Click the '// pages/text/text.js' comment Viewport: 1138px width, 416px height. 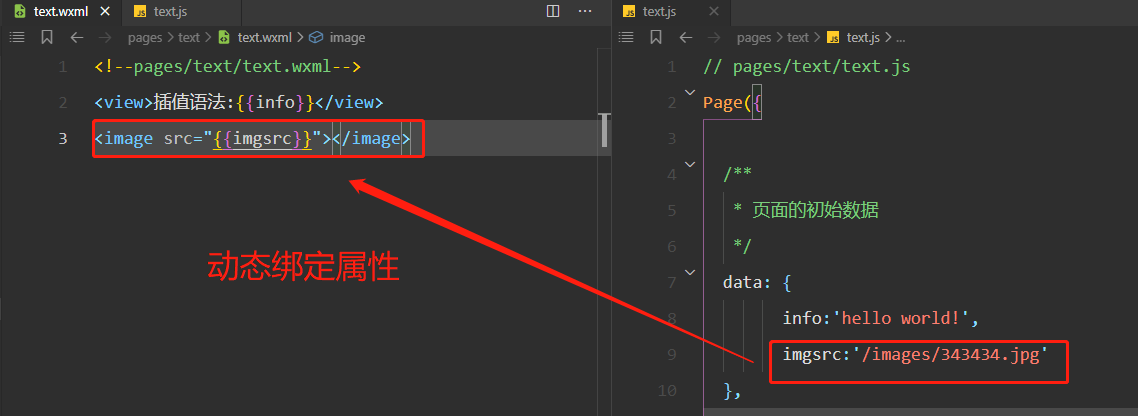807,68
